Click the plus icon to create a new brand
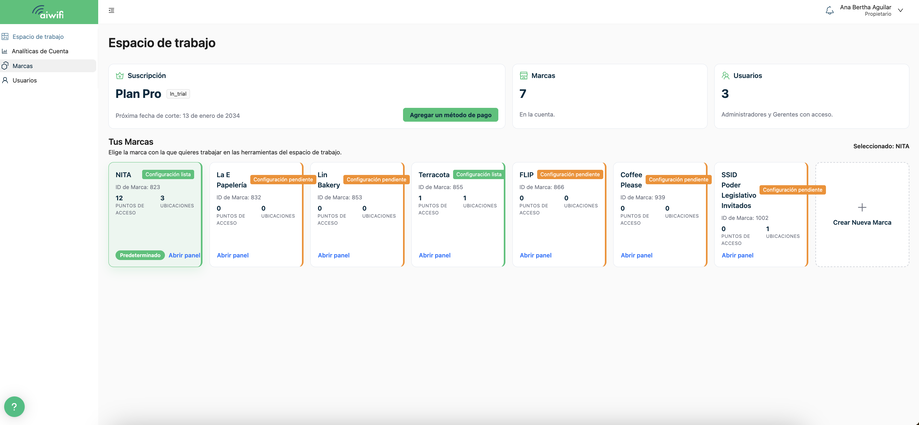 coord(862,208)
